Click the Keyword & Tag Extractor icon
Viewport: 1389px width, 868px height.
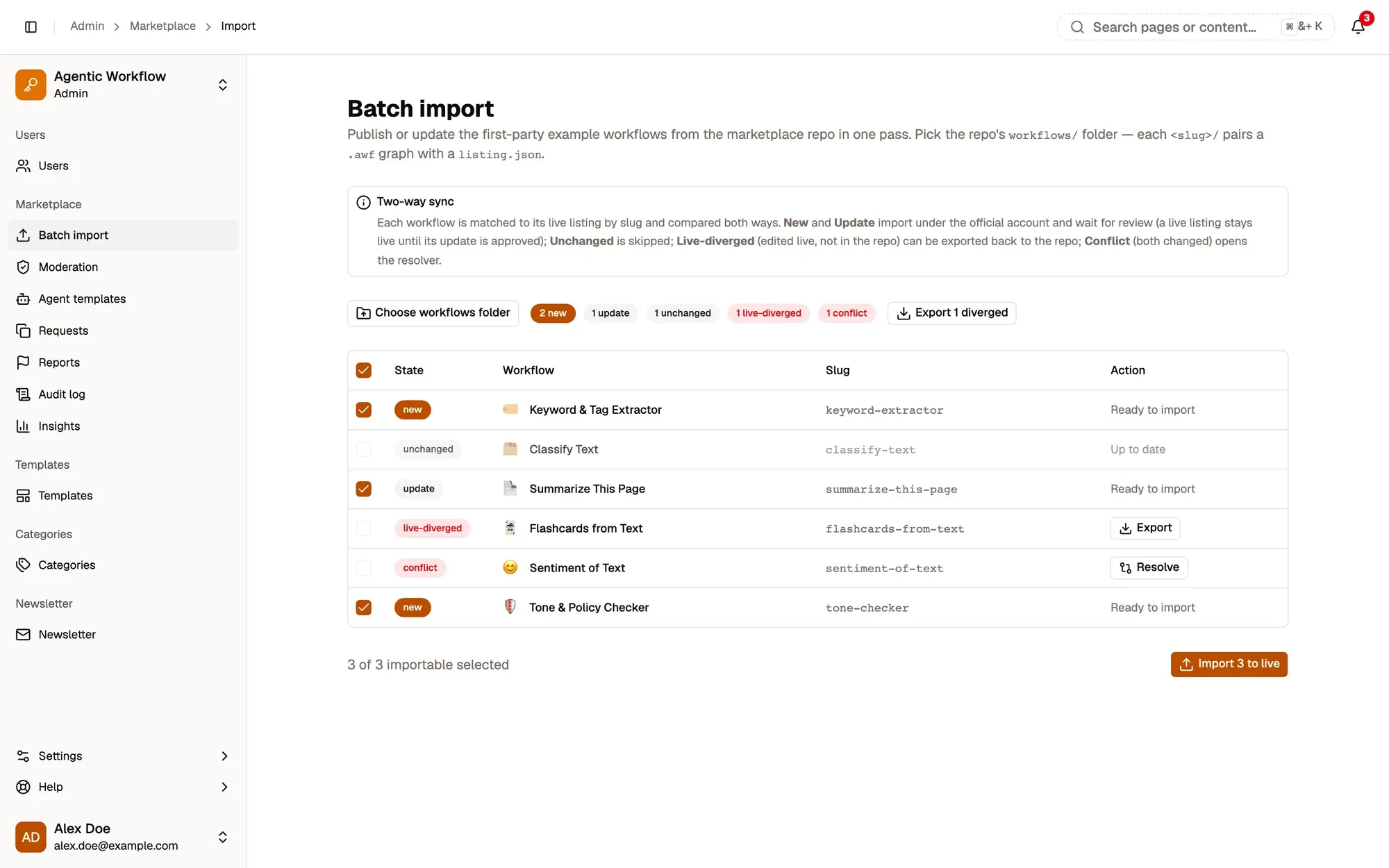[x=510, y=410]
